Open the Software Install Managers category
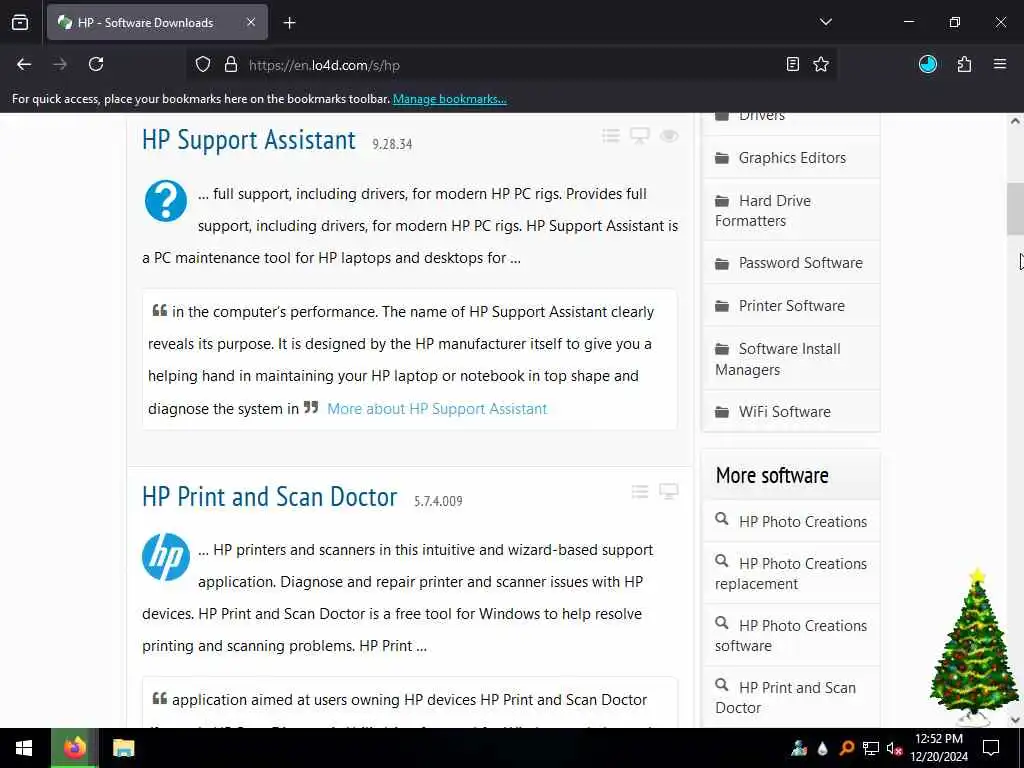1024x768 pixels. [x=791, y=359]
